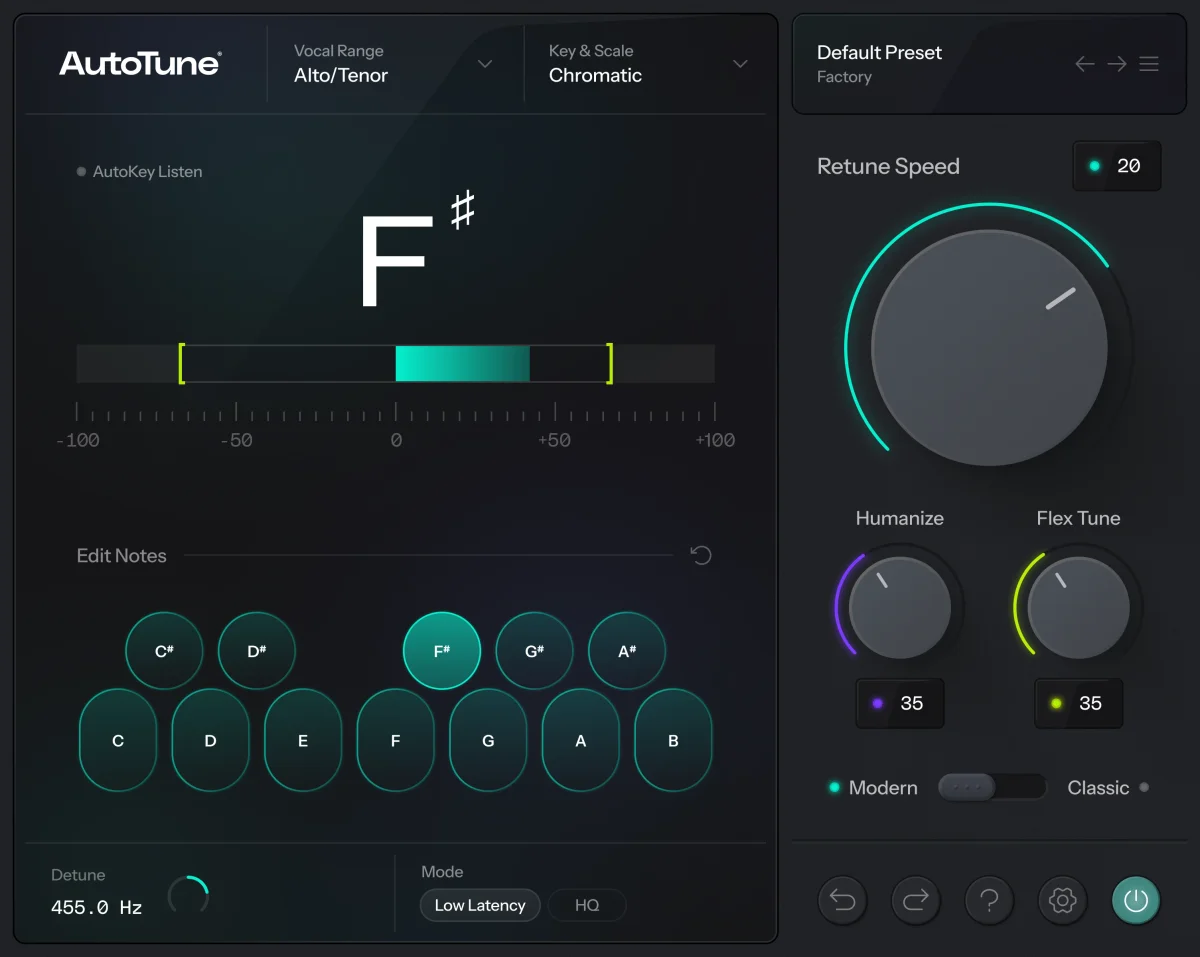Screen dimensions: 1200x957
Task: Click the right yellow range bracket
Action: point(610,364)
